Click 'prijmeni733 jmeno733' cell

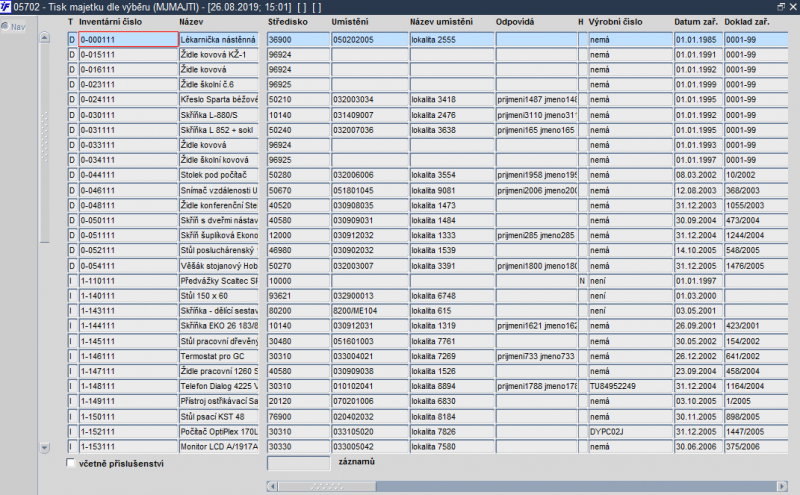pos(536,356)
